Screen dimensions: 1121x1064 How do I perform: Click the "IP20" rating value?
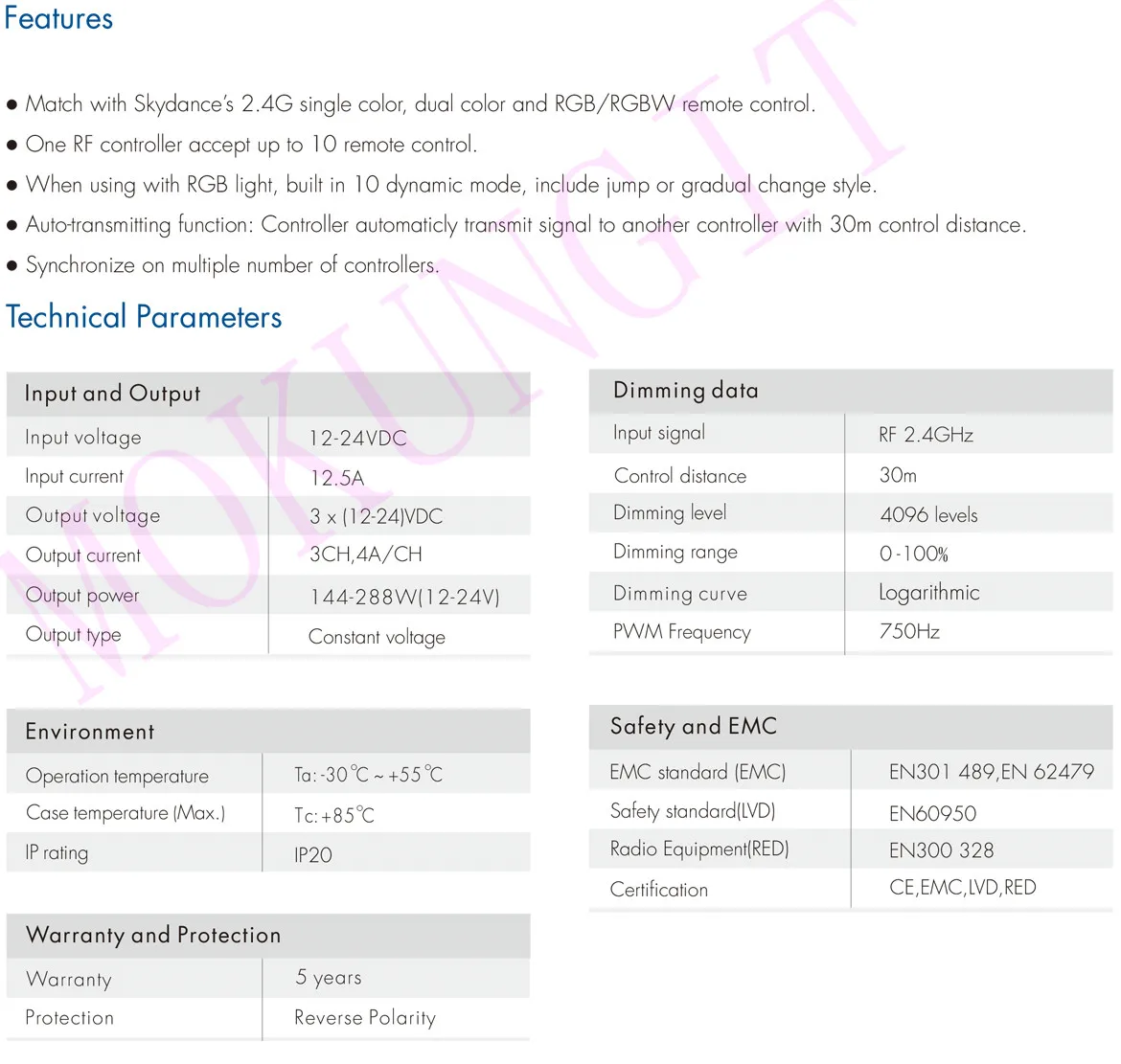[x=313, y=854]
